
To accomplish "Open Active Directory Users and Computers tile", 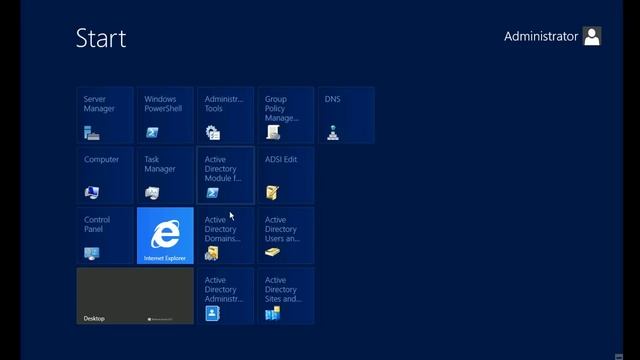I will [x=286, y=236].
